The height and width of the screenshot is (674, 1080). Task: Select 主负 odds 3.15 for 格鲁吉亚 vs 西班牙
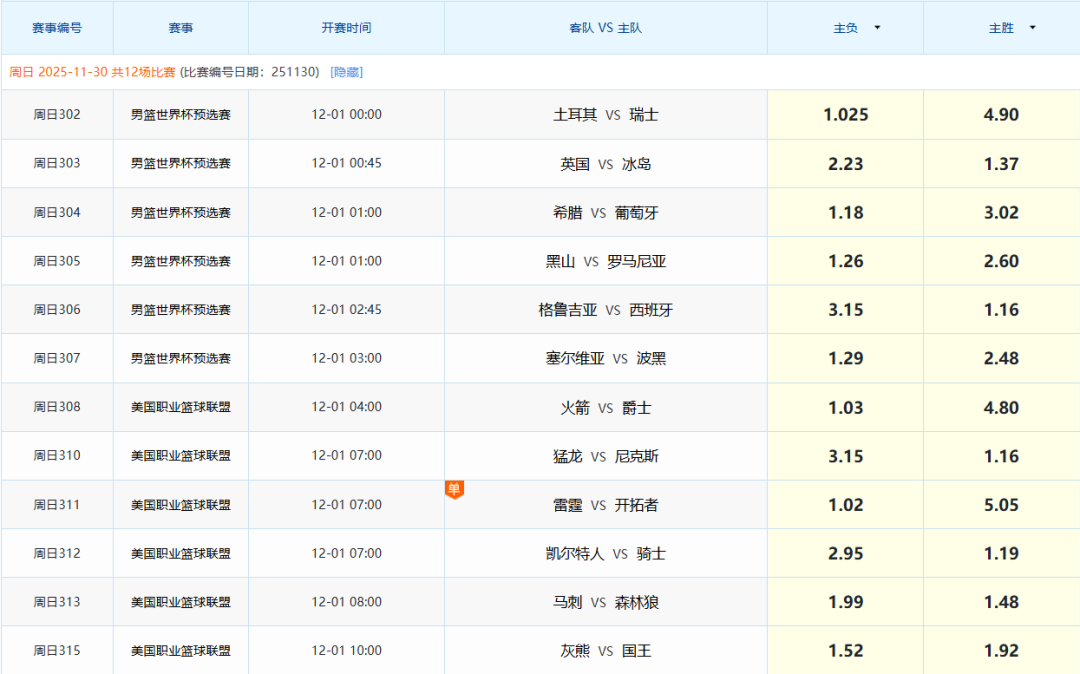[845, 310]
